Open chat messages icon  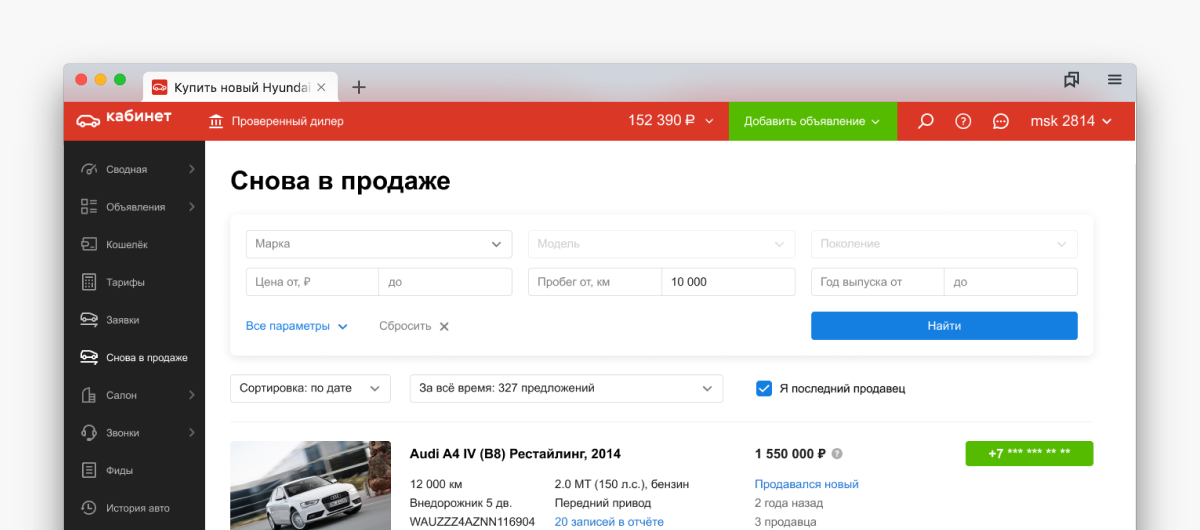tap(1000, 121)
